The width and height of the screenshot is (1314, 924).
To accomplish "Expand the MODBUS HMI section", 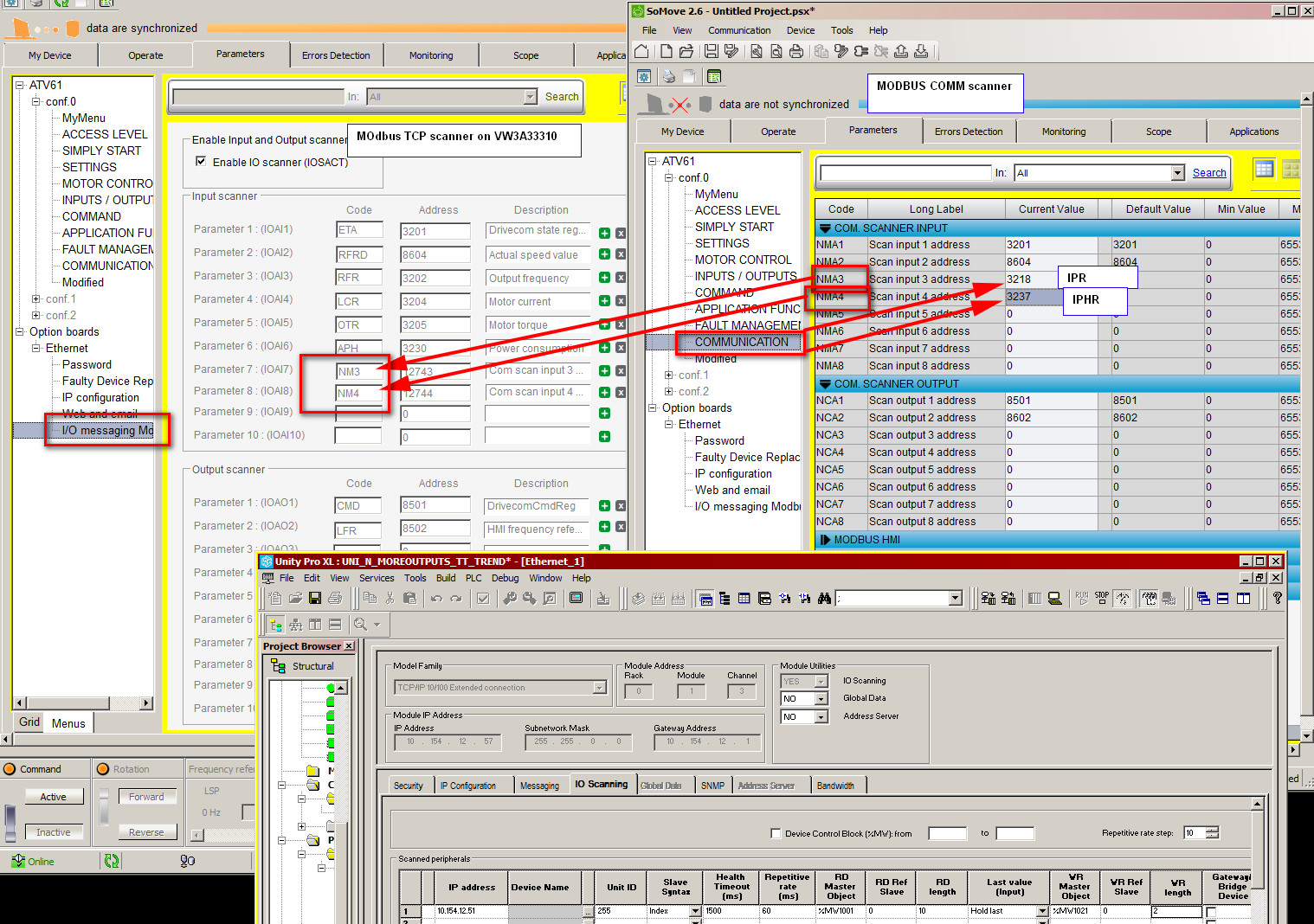I will click(x=825, y=540).
